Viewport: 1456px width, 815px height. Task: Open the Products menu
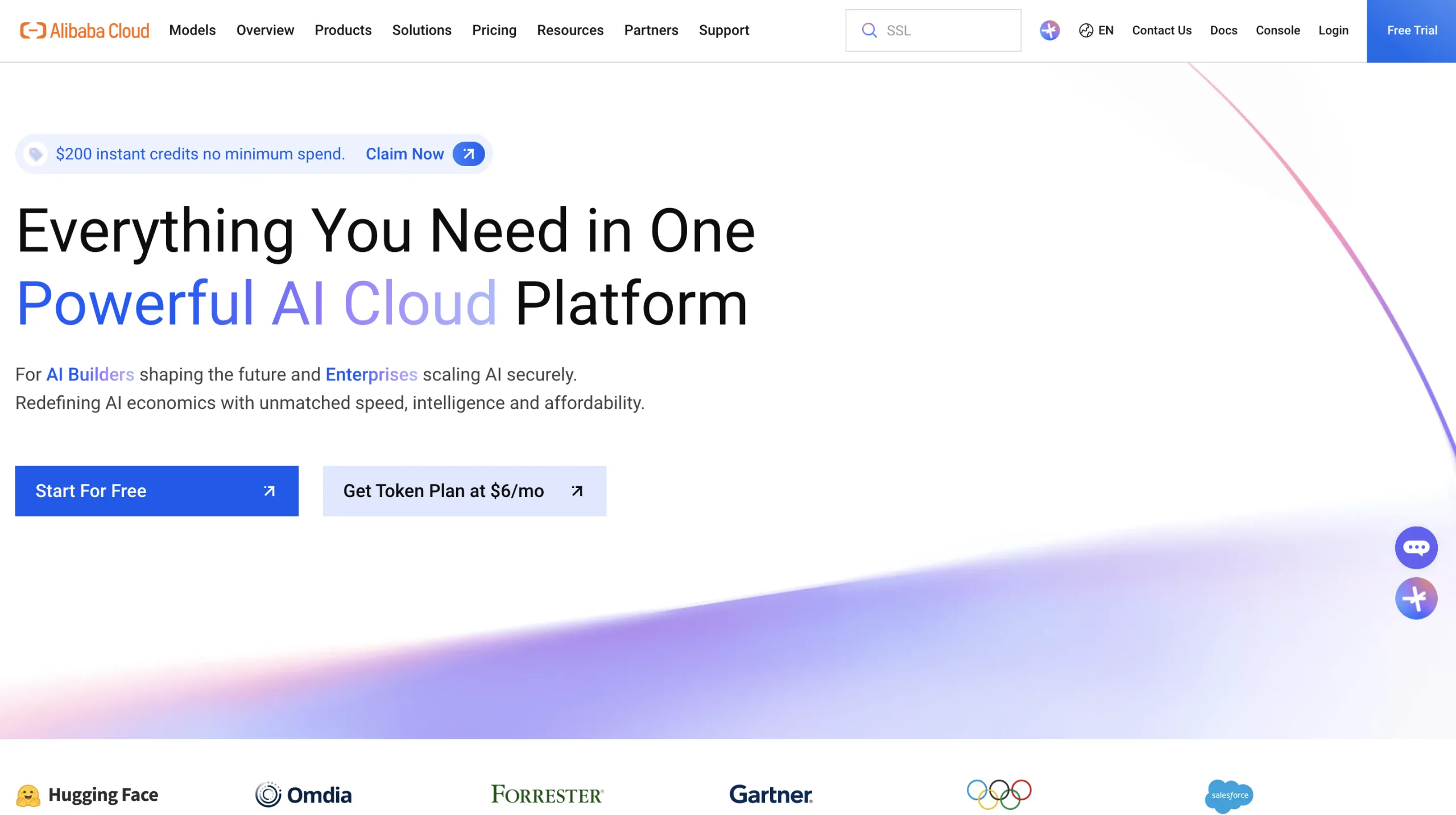(343, 30)
